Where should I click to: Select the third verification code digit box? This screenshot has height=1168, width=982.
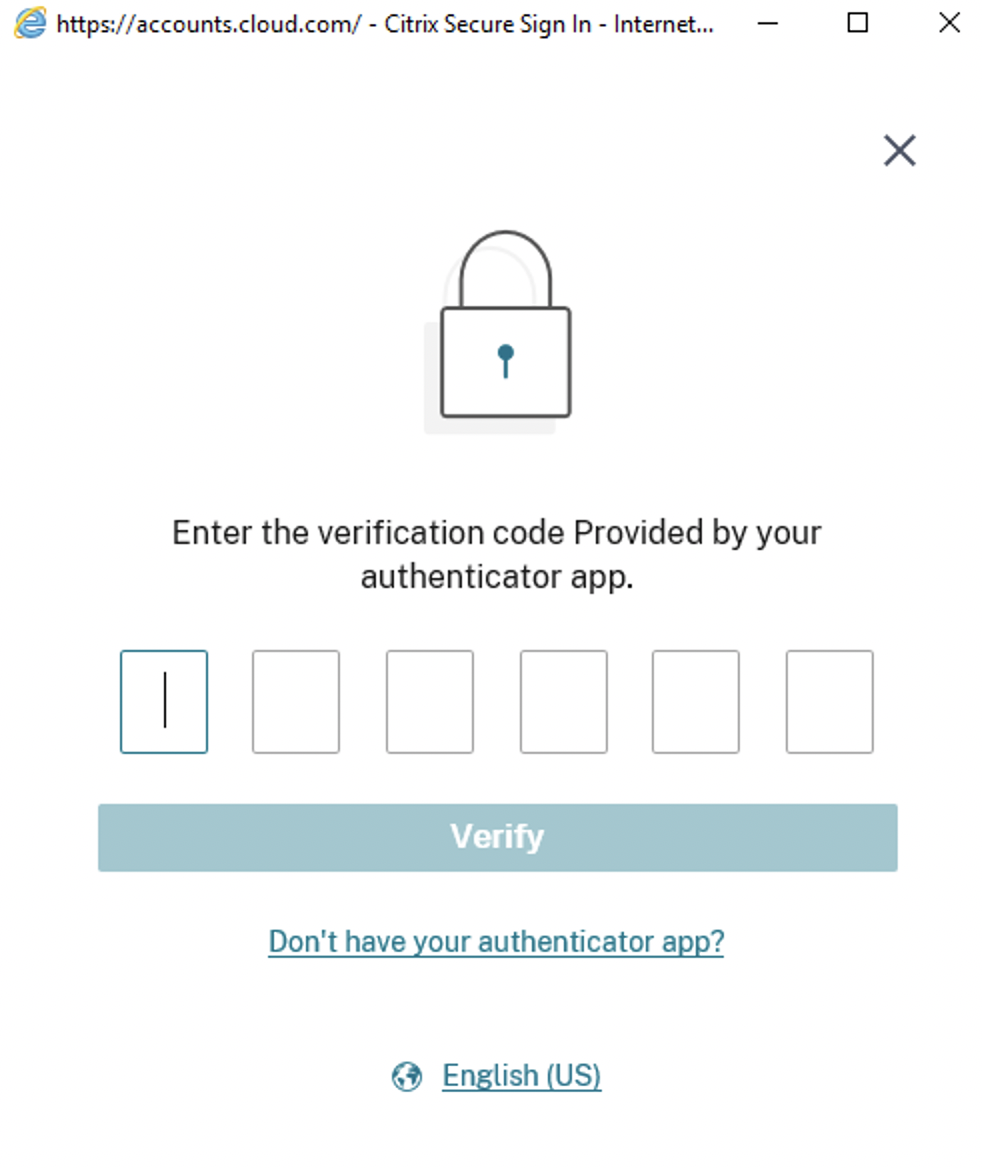point(430,702)
